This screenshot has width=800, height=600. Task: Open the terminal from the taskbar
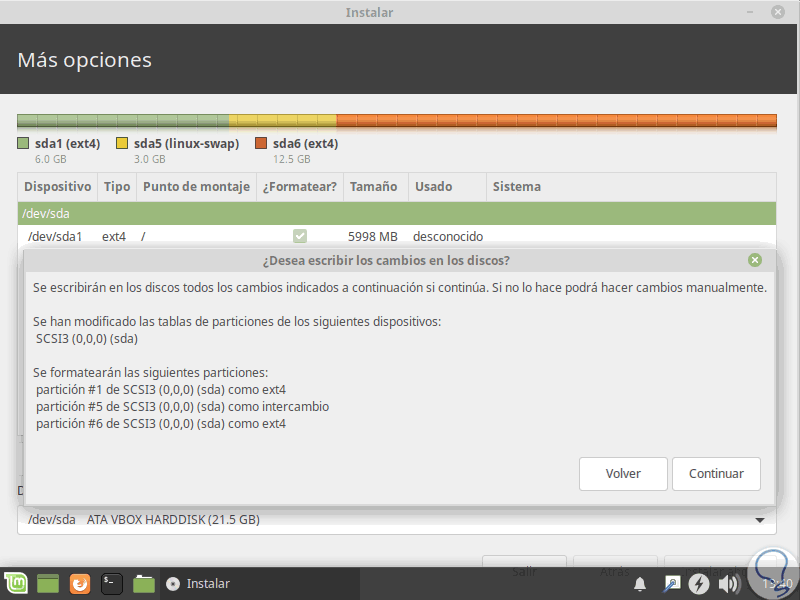tap(111, 583)
